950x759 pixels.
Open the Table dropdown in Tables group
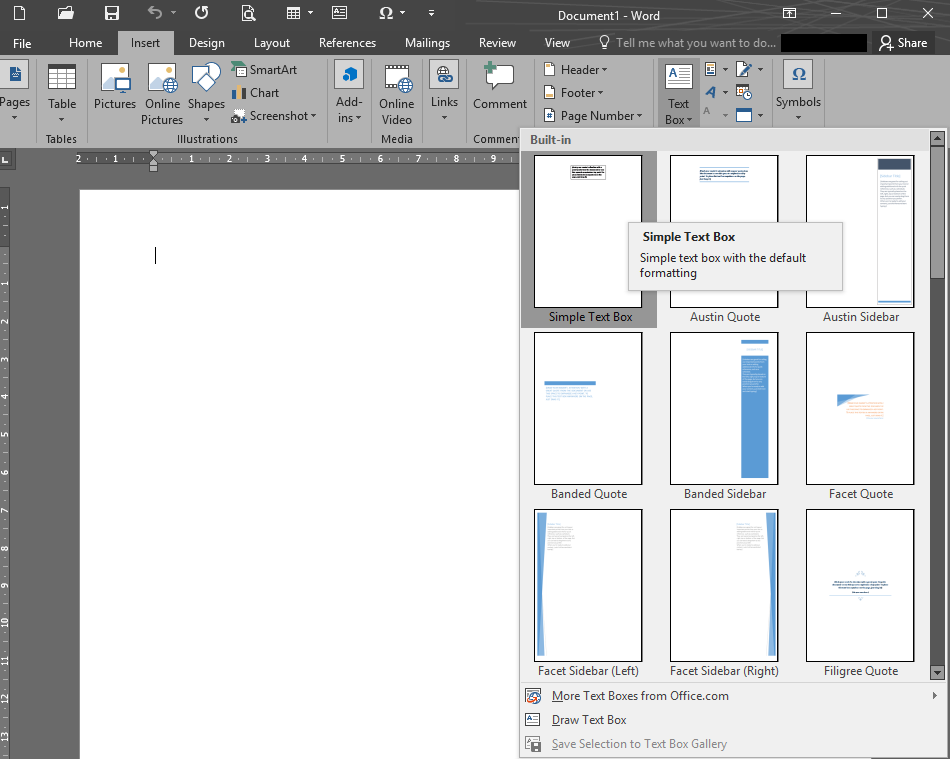click(62, 94)
